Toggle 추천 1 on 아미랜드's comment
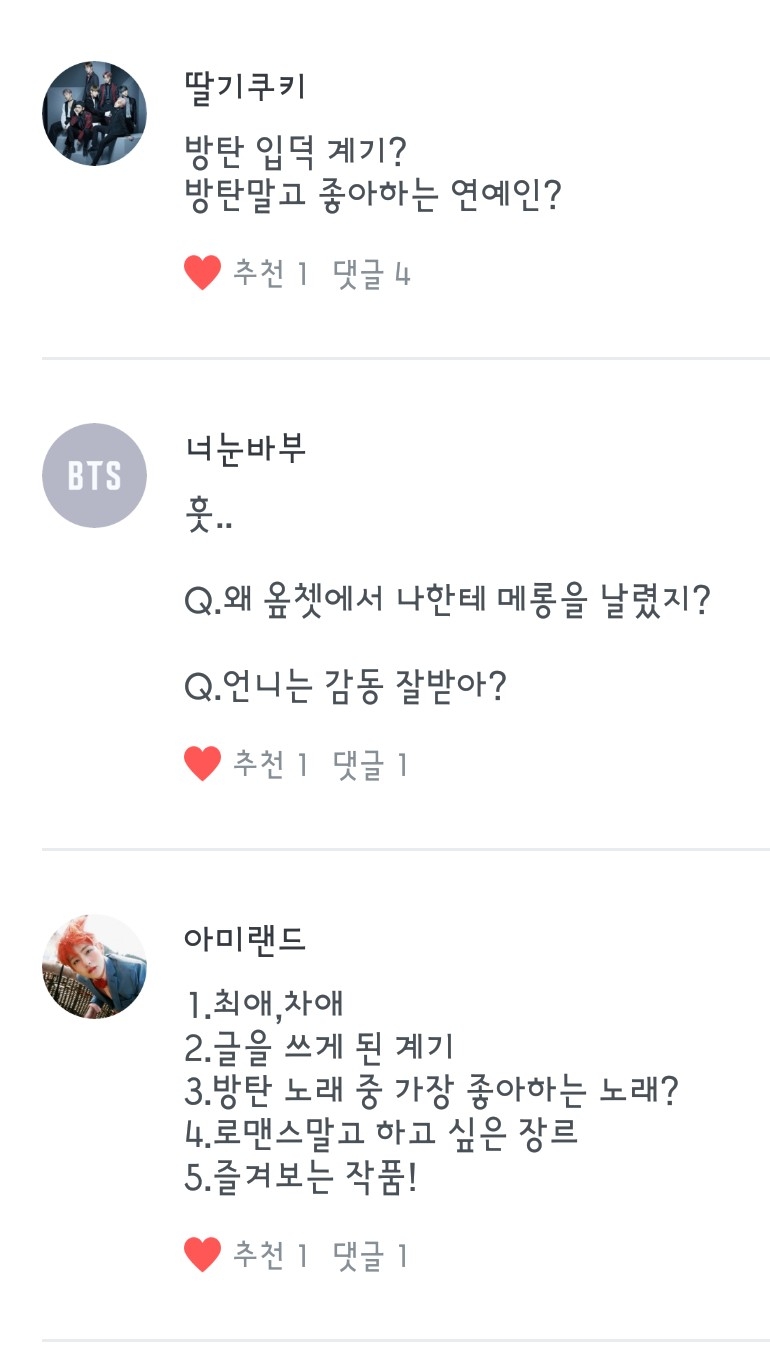 pos(270,1256)
